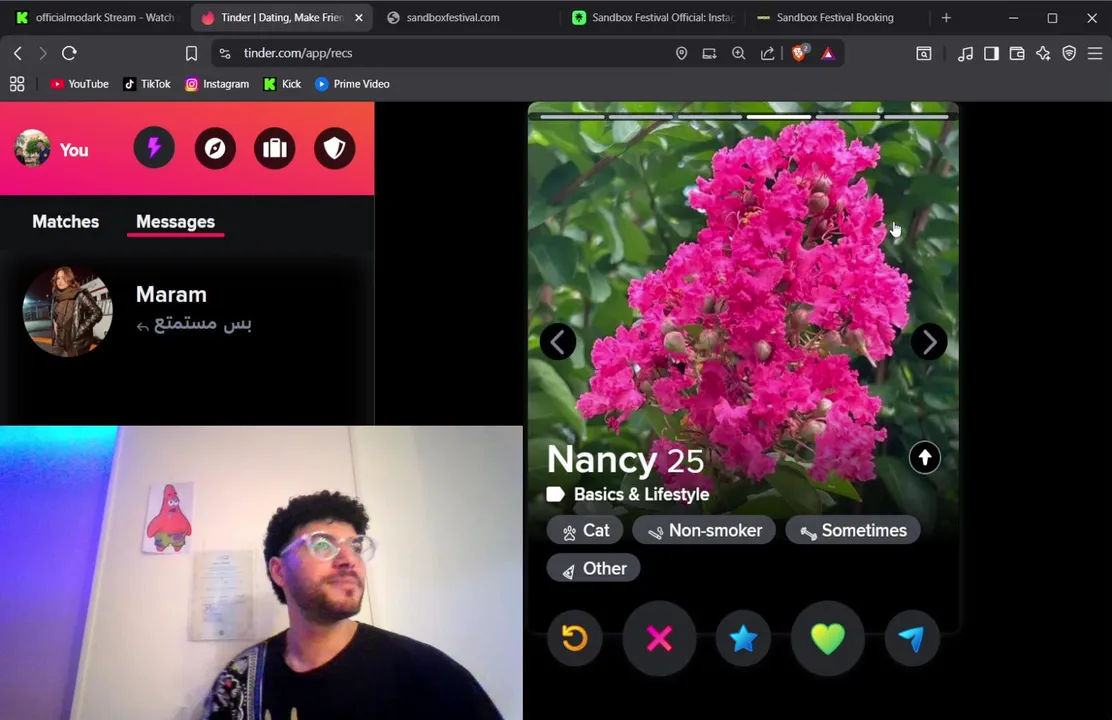This screenshot has width=1112, height=720.
Task: Open the Explore compass icon
Action: 215,148
